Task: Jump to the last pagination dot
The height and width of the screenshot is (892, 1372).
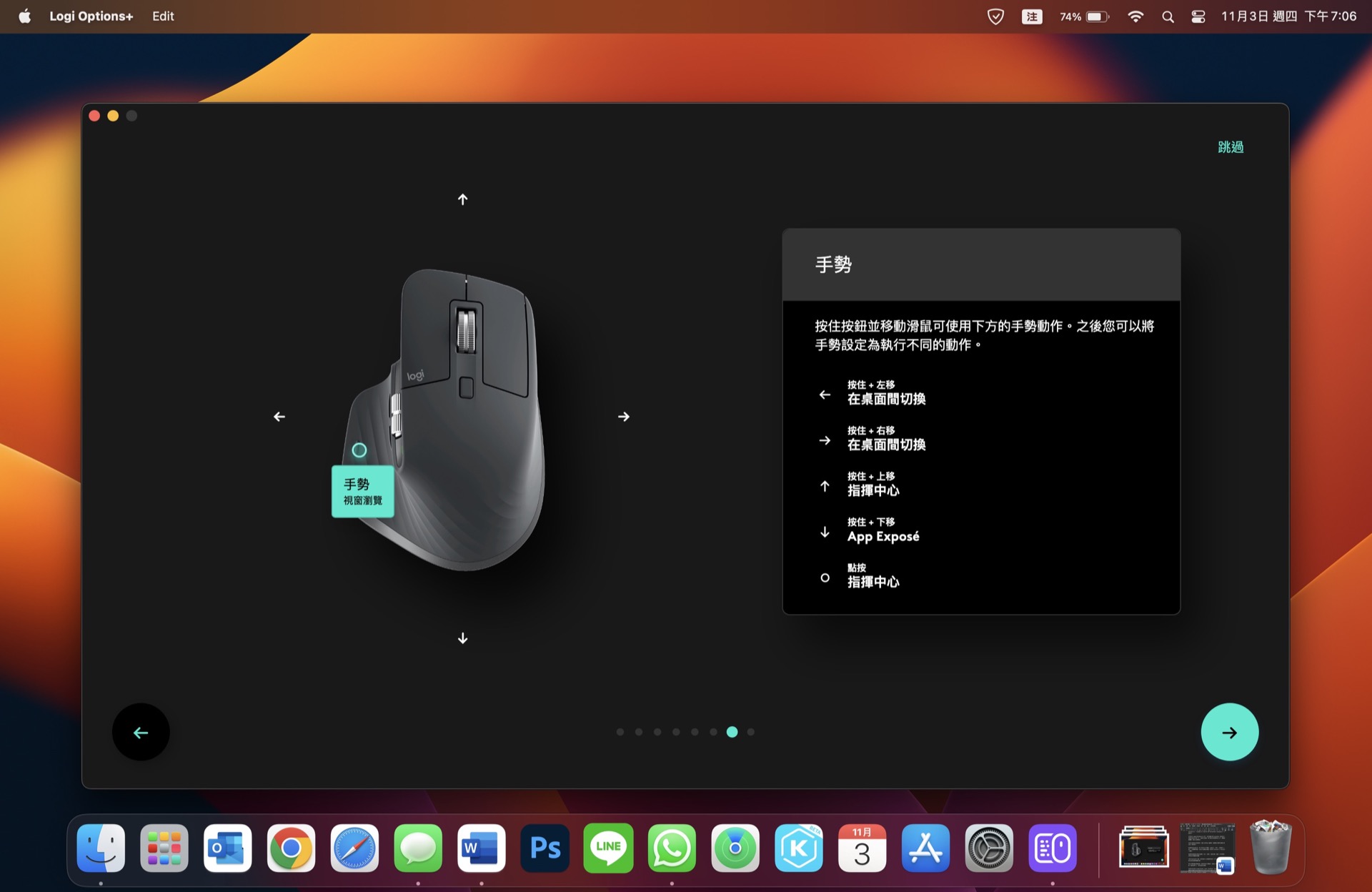Action: (750, 732)
